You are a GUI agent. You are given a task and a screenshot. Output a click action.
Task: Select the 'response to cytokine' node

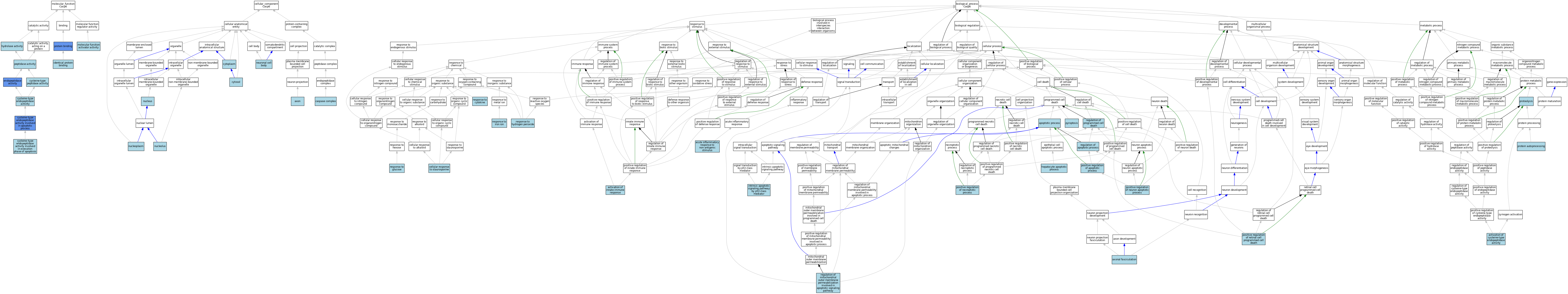[x=480, y=101]
